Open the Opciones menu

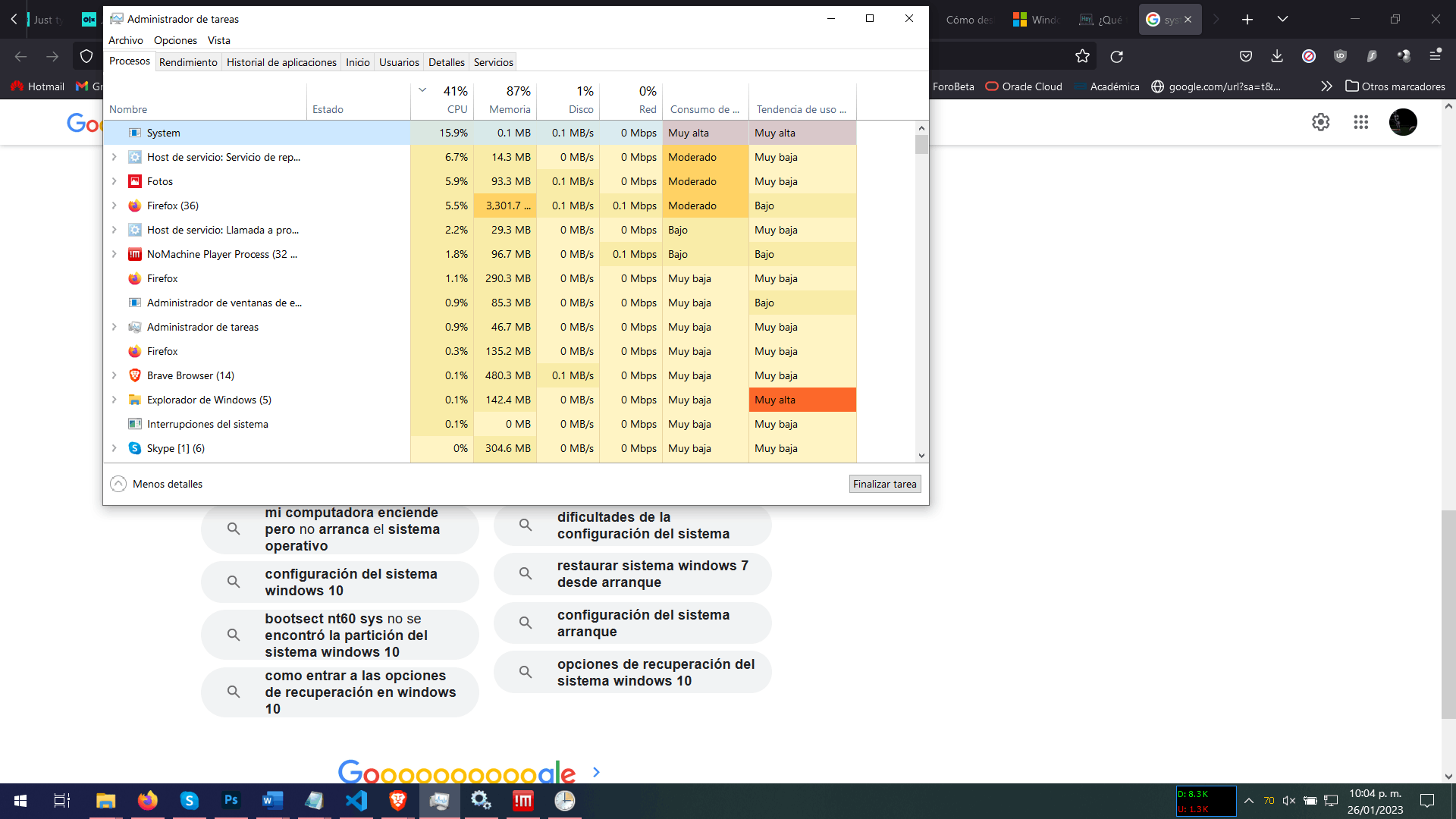click(x=175, y=40)
